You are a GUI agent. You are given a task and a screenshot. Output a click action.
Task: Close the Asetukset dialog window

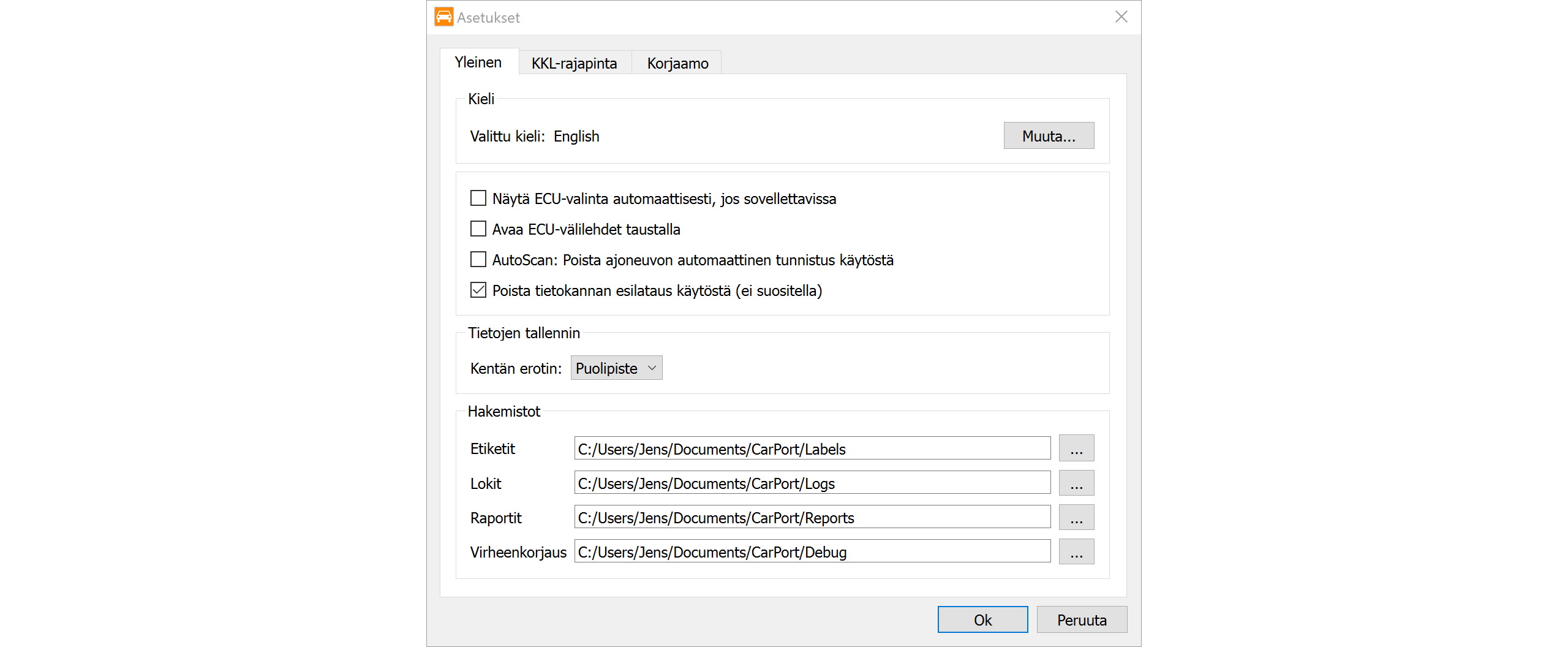1121,17
